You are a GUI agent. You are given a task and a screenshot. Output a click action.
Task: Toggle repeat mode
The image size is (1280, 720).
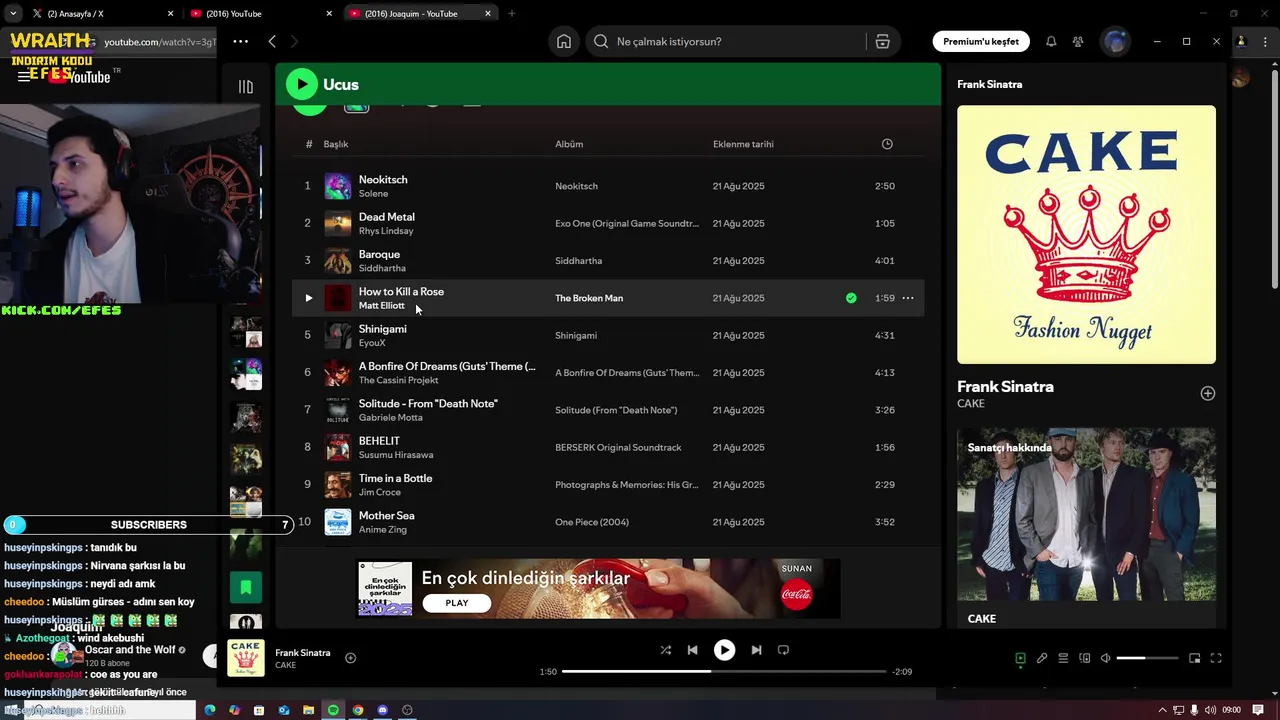point(783,650)
